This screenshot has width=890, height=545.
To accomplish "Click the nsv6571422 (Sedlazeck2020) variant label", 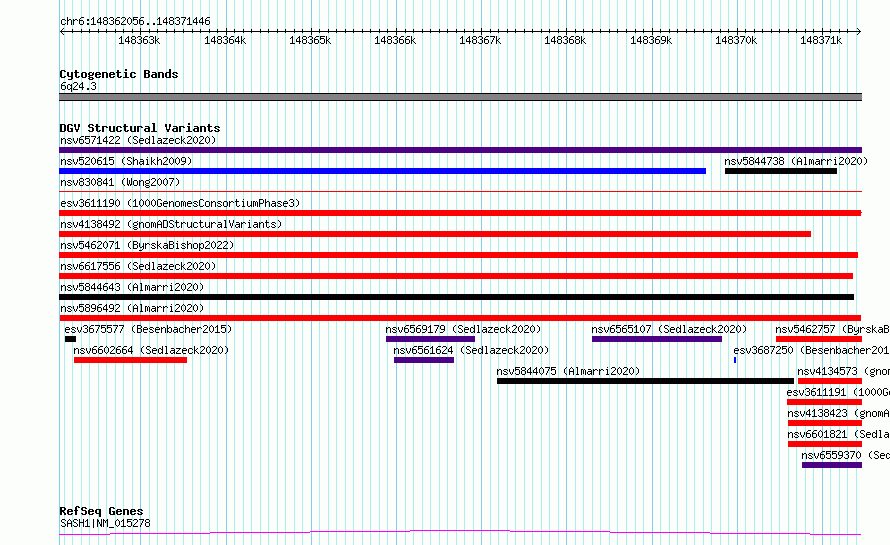I will click(138, 140).
